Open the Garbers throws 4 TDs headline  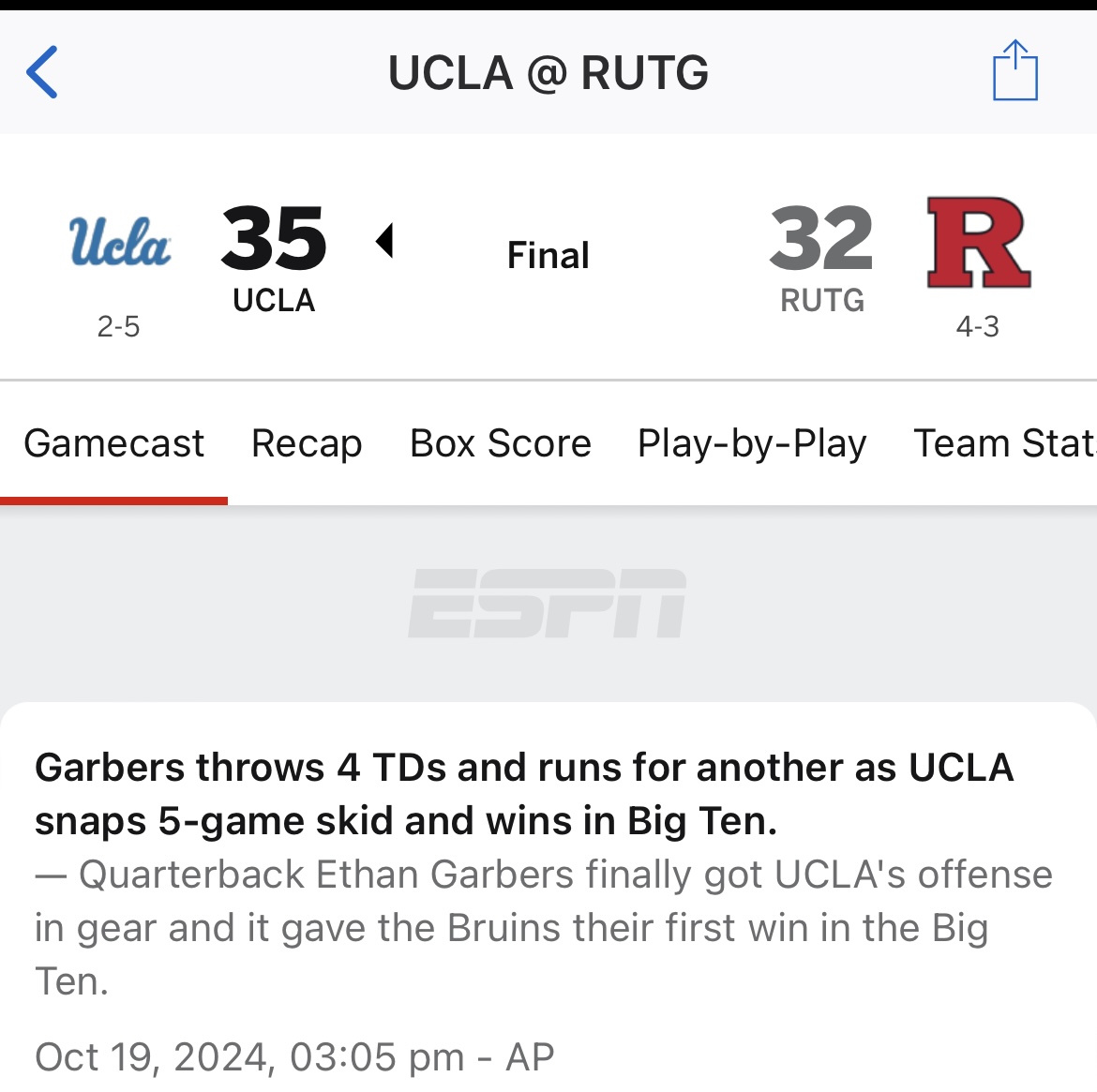point(524,794)
